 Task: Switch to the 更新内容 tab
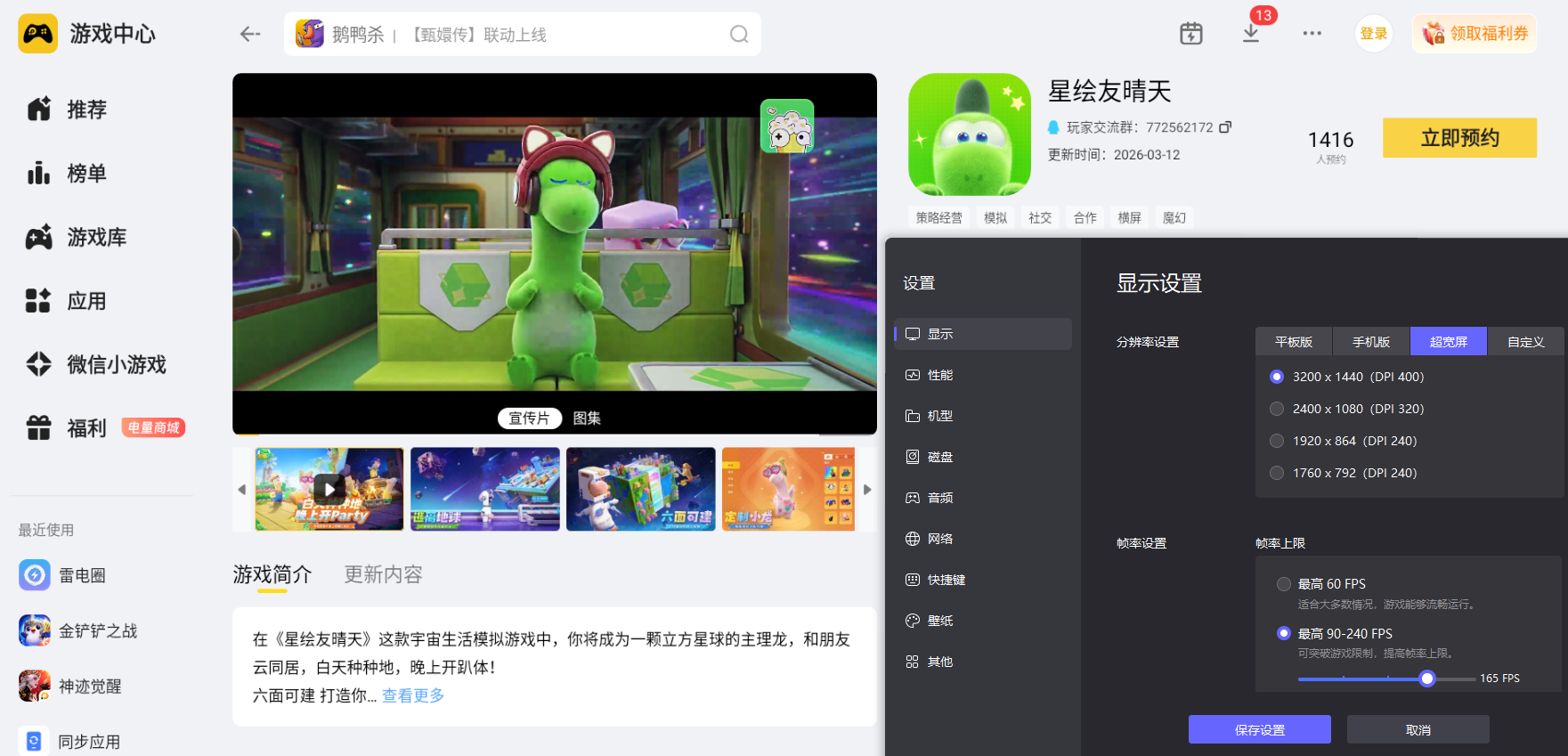(384, 574)
